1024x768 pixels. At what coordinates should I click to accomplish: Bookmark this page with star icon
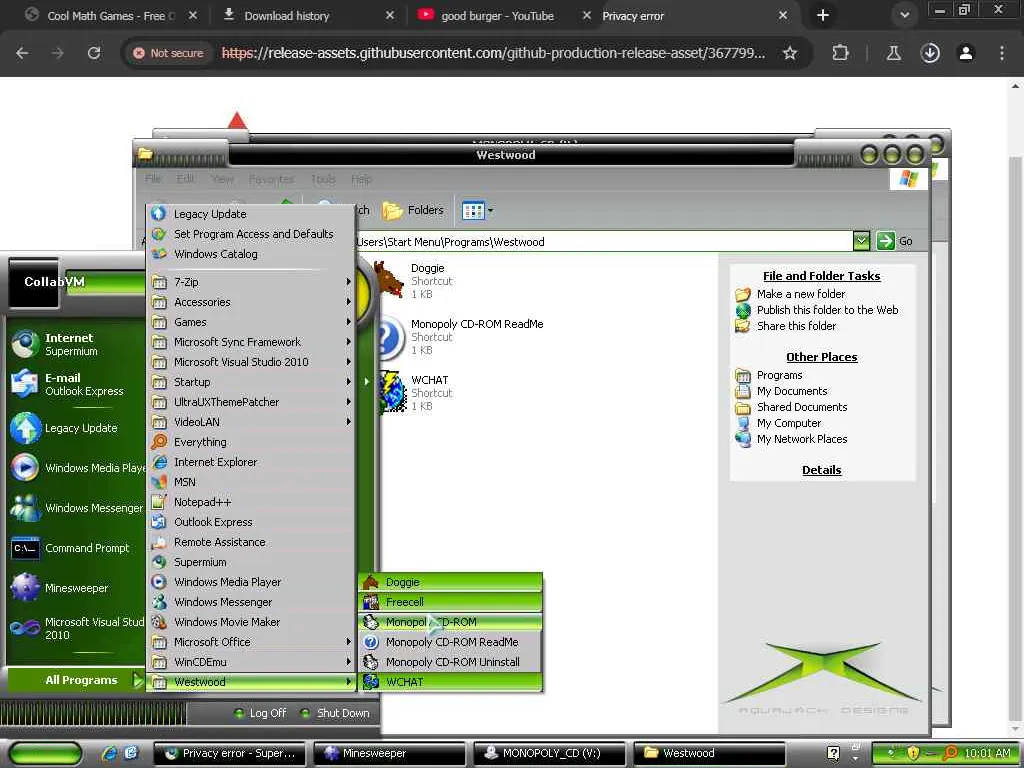click(790, 53)
